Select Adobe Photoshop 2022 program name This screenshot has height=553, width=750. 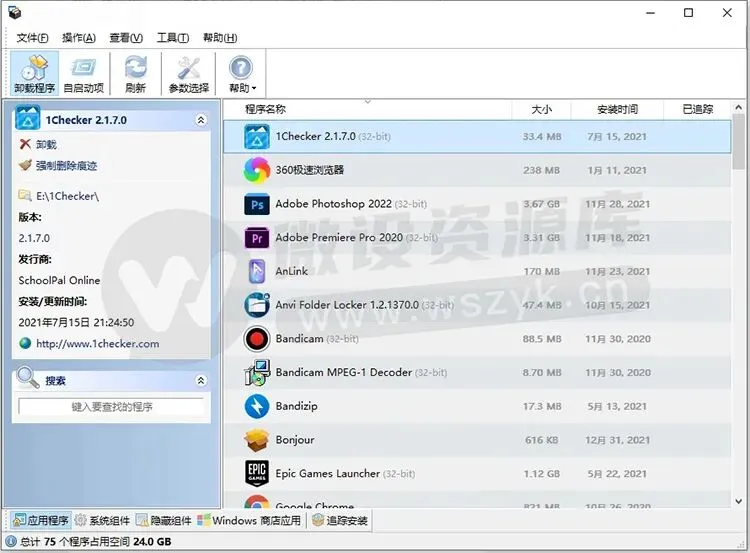[333, 204]
